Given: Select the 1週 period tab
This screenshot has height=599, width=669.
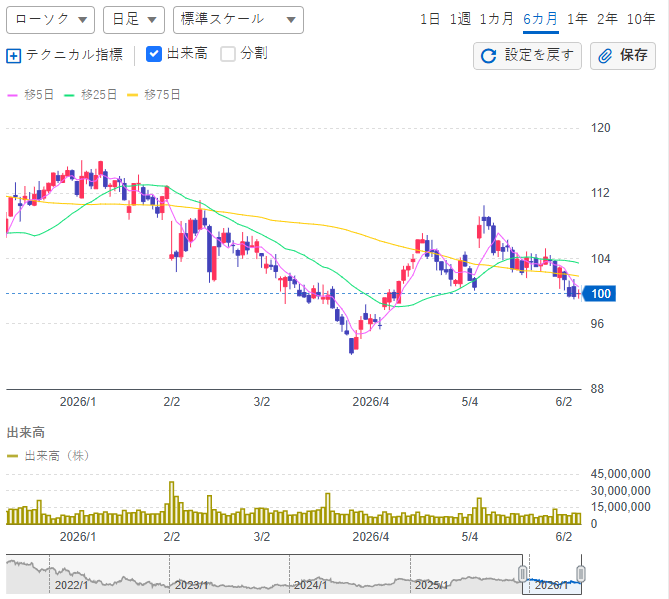Looking at the screenshot, I should pos(460,19).
